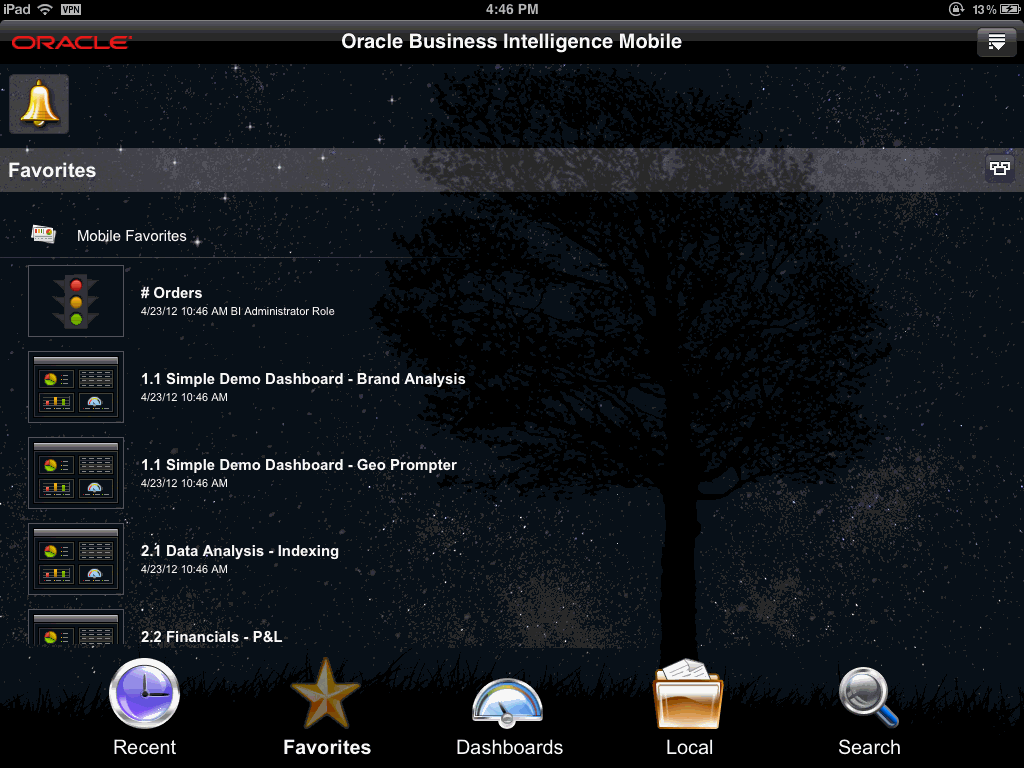Screen dimensions: 1024x768
Task: Tap the rotation lock status icon
Action: tap(956, 9)
